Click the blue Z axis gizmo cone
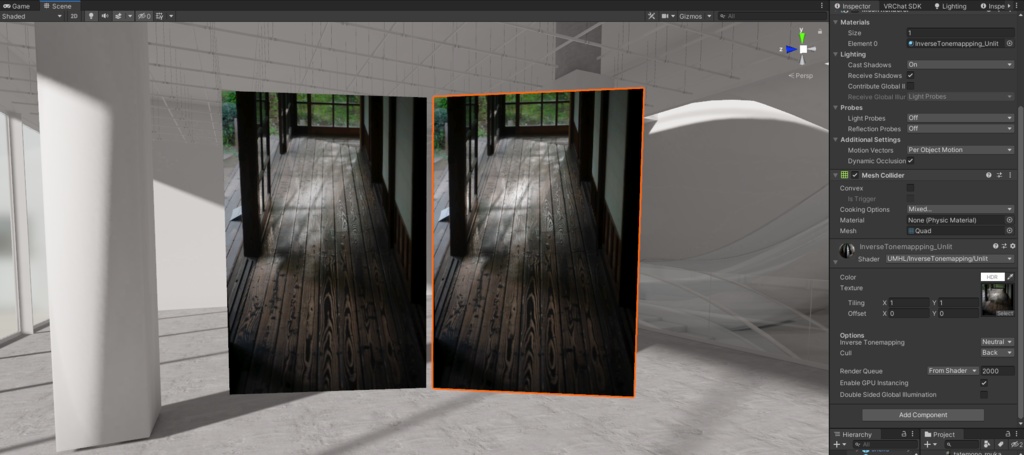 791,49
